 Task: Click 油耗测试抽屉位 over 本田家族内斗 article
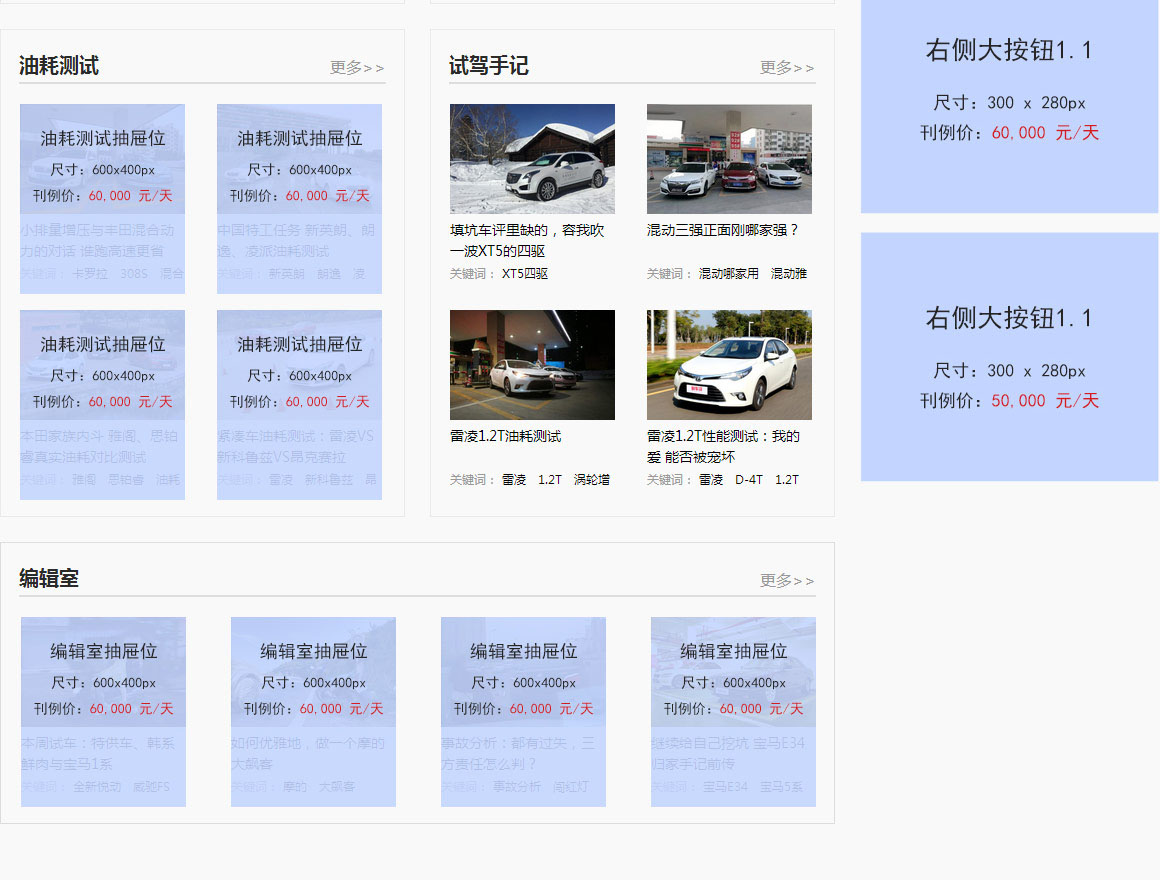coord(102,405)
